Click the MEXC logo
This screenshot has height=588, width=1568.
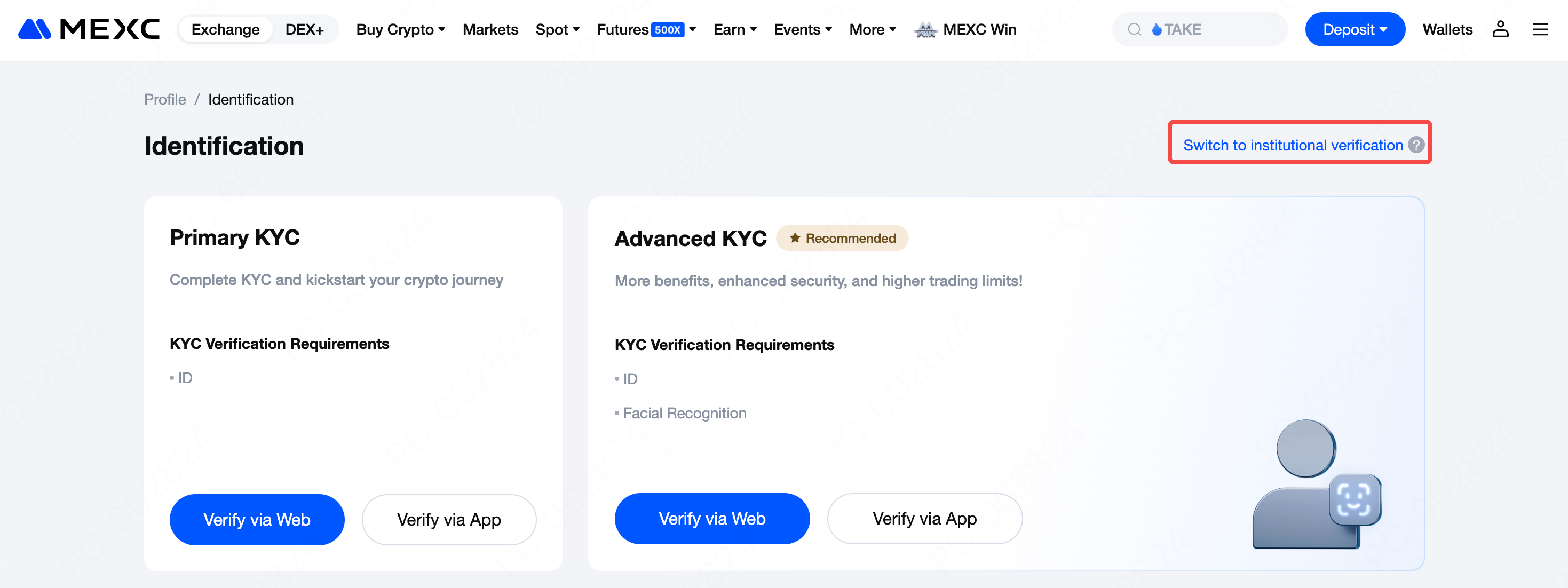(89, 29)
